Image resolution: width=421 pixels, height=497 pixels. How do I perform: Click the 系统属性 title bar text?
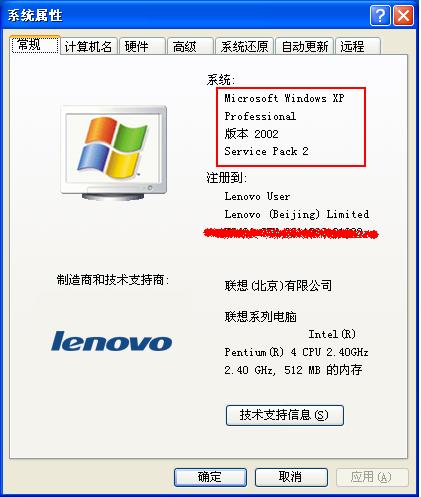click(35, 15)
